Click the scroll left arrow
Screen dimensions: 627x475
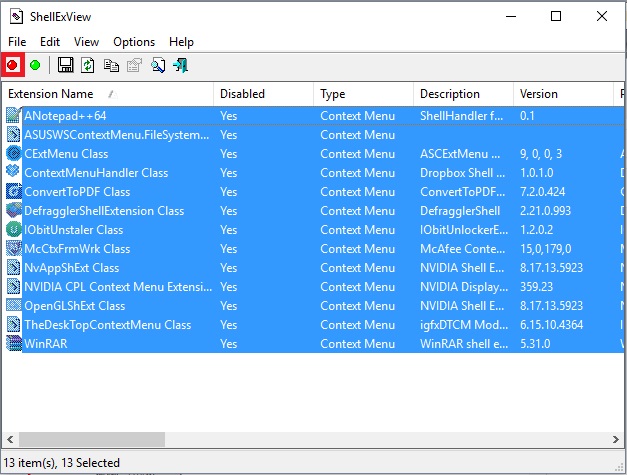(x=10, y=439)
